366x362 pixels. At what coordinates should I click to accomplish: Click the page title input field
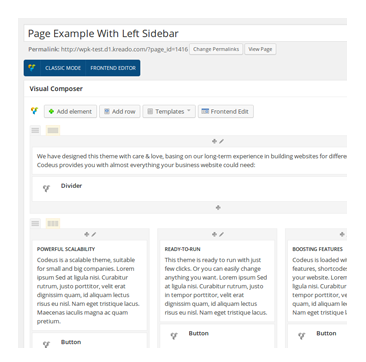click(185, 33)
